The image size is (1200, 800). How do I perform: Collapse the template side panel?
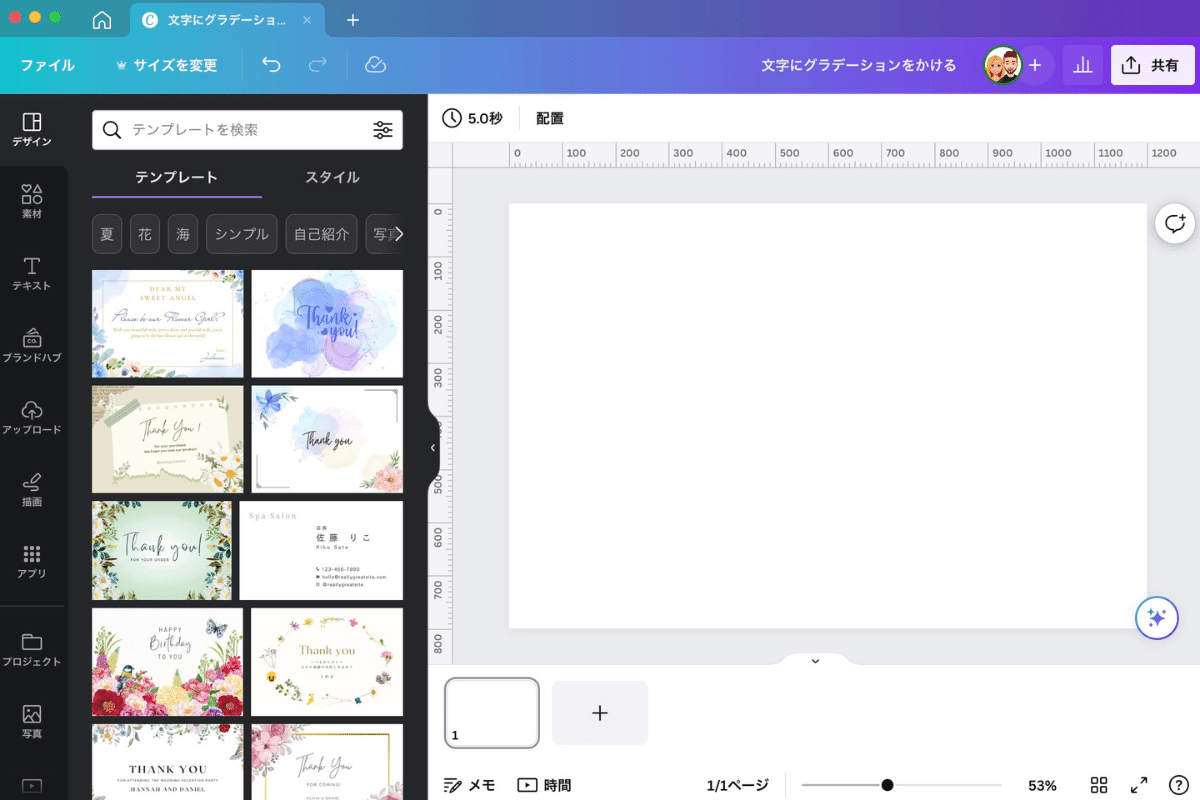433,449
